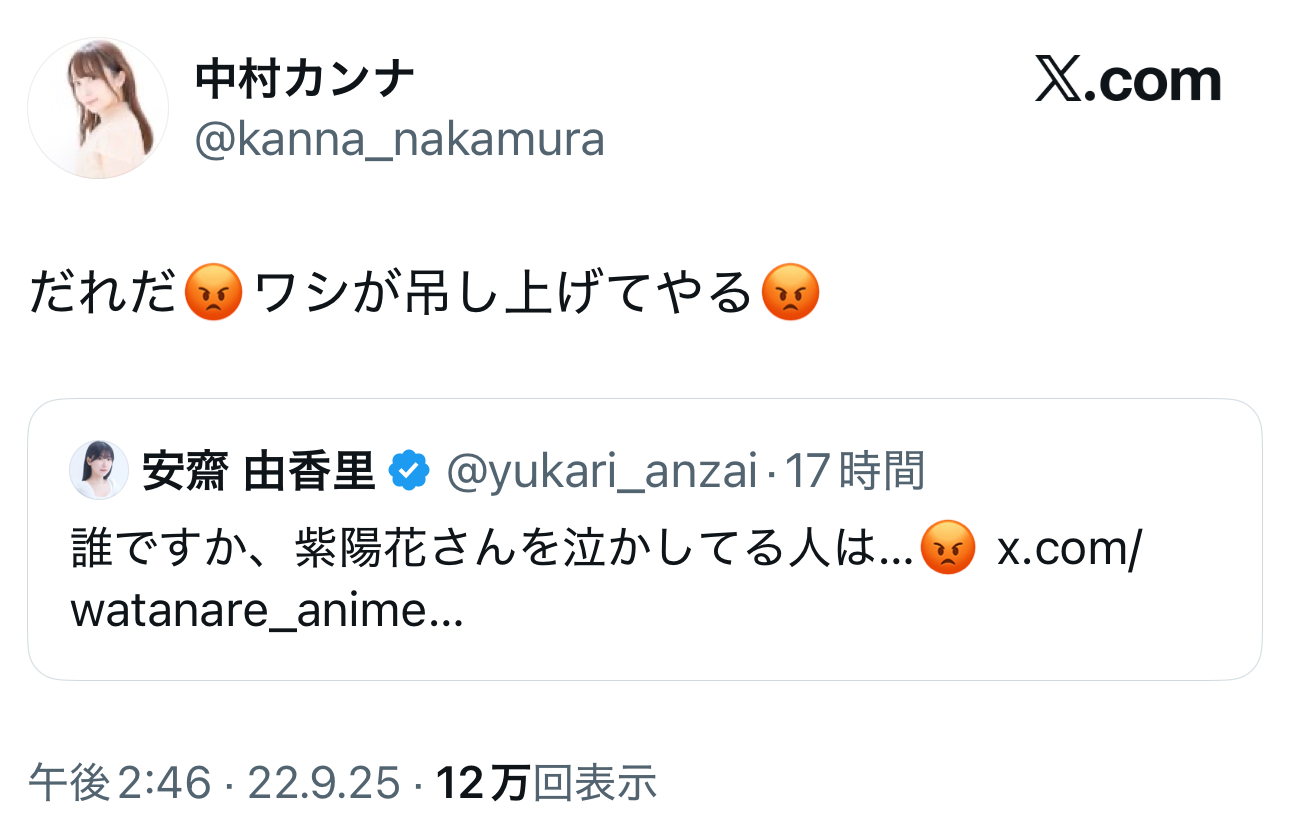Image resolution: width=1290 pixels, height=837 pixels.
Task: Click the blue verified badge
Action: point(409,470)
